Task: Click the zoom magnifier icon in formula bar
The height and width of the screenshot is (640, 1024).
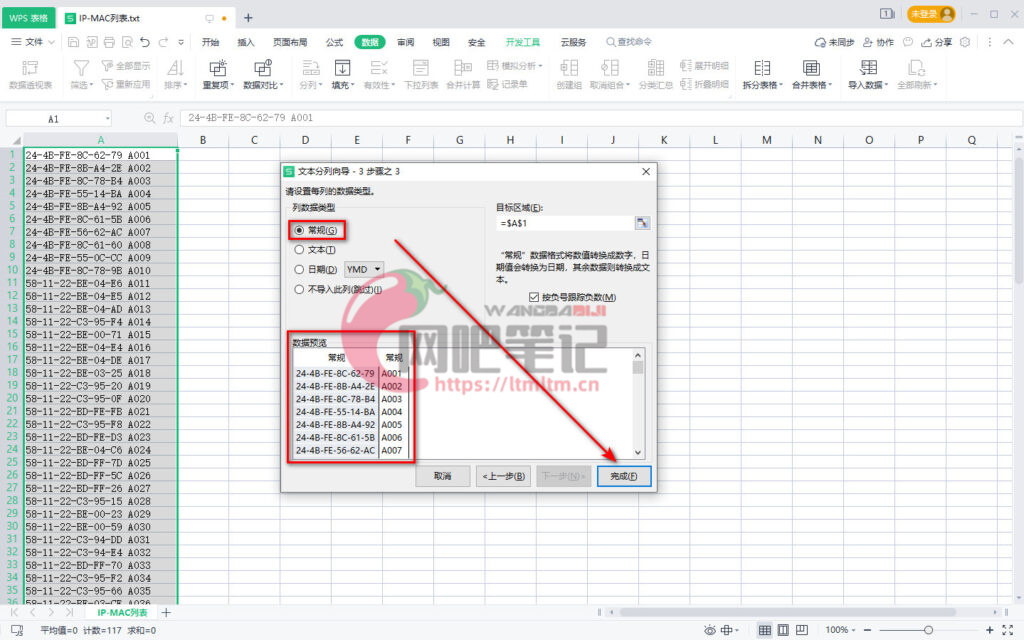Action: (x=150, y=118)
